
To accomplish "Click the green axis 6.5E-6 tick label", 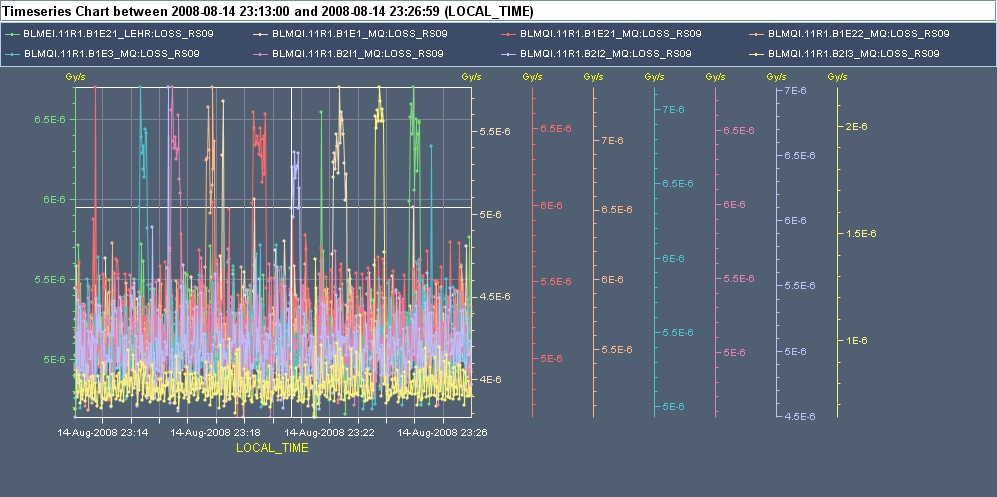I will 52,119.
